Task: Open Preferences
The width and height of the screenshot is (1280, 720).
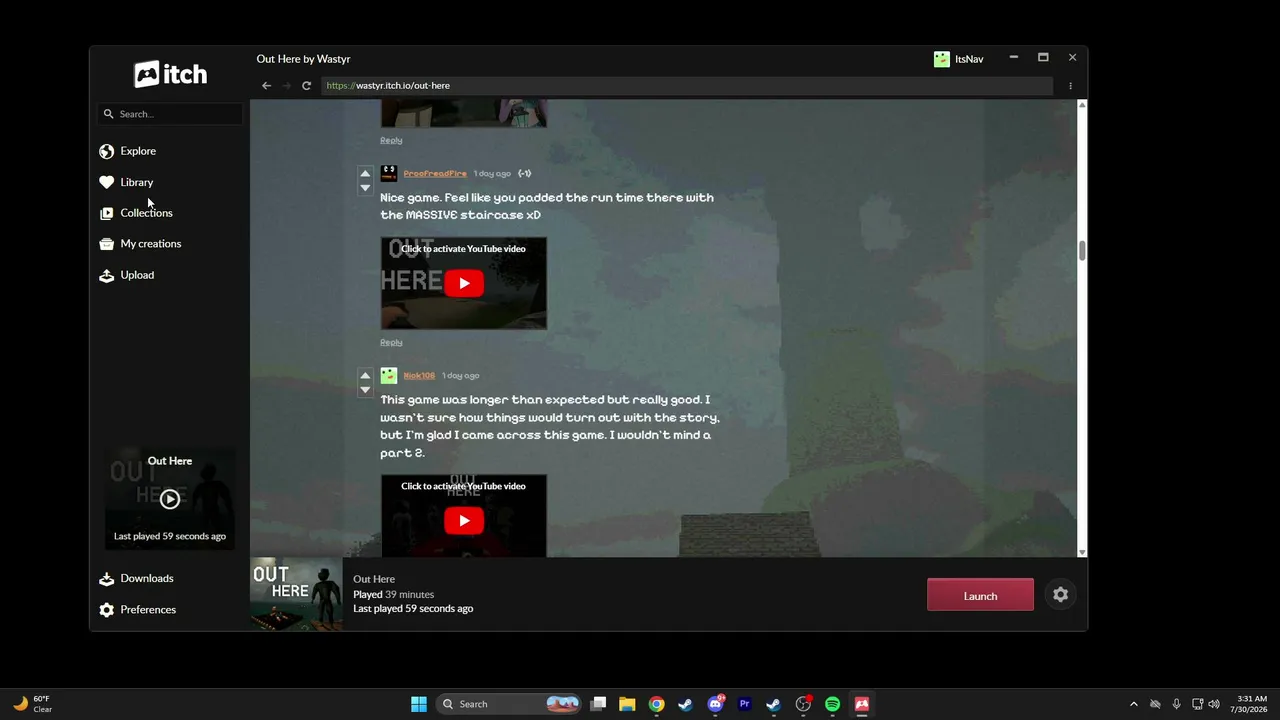Action: click(147, 609)
